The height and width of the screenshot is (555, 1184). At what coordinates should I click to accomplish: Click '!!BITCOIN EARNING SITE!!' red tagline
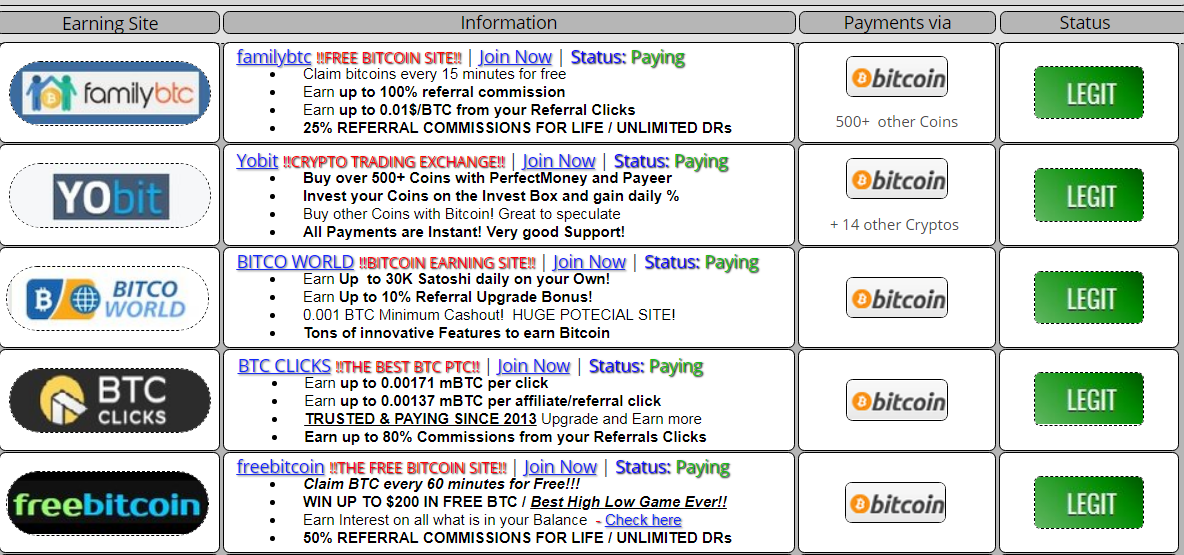click(x=448, y=264)
